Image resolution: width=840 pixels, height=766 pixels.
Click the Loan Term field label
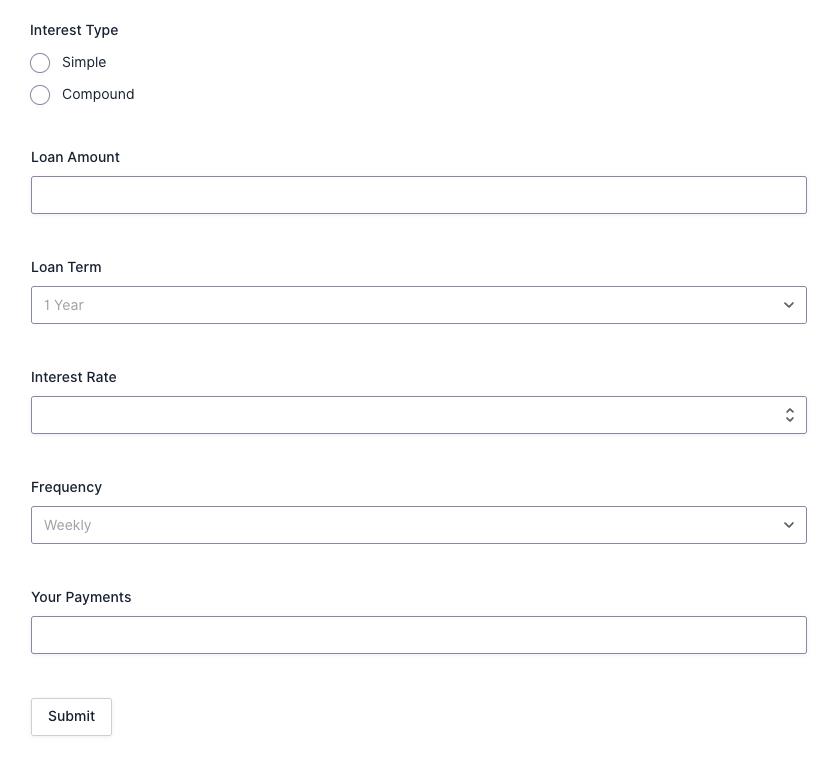(x=66, y=267)
